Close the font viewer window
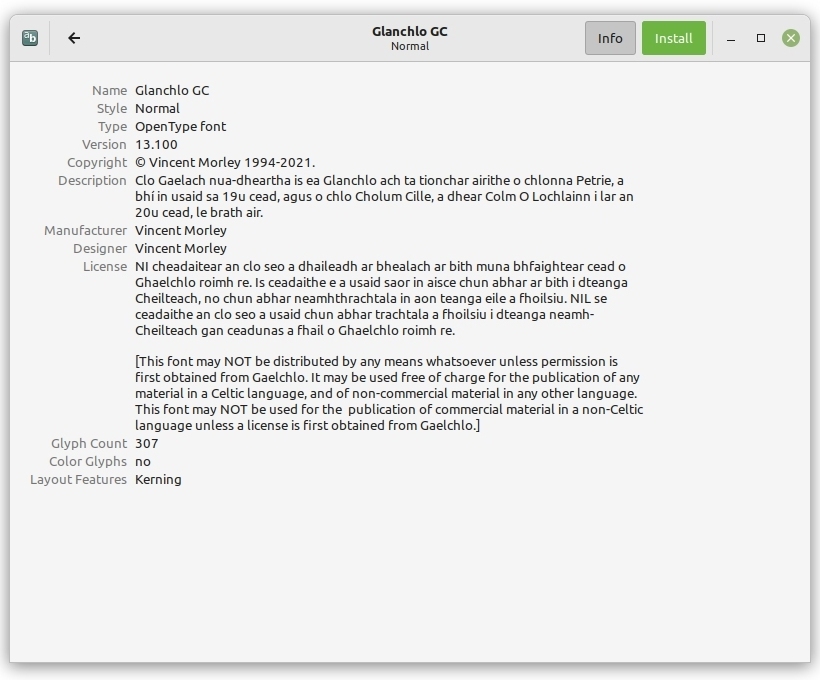The image size is (820, 680). coord(791,38)
